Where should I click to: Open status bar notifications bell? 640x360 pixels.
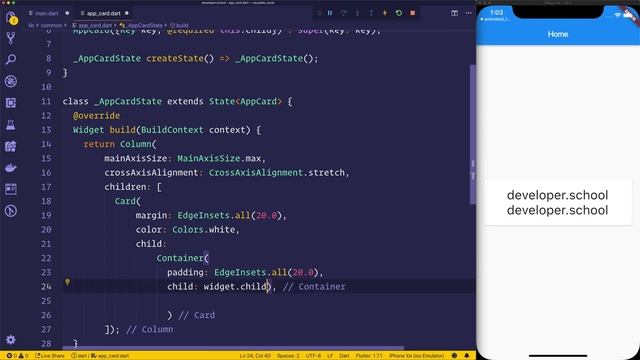click(467, 356)
